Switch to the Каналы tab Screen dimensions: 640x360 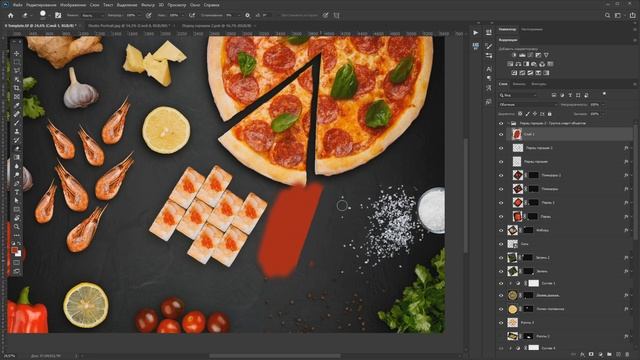pos(519,84)
